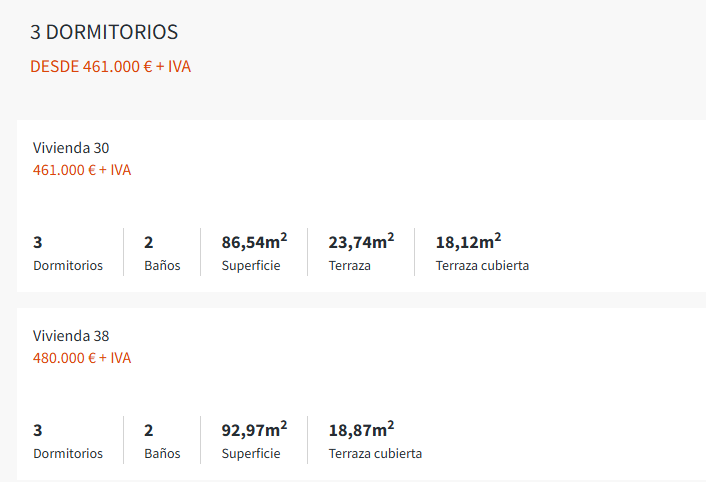Click Terraza cubierta label below 18,87m²

coord(375,454)
